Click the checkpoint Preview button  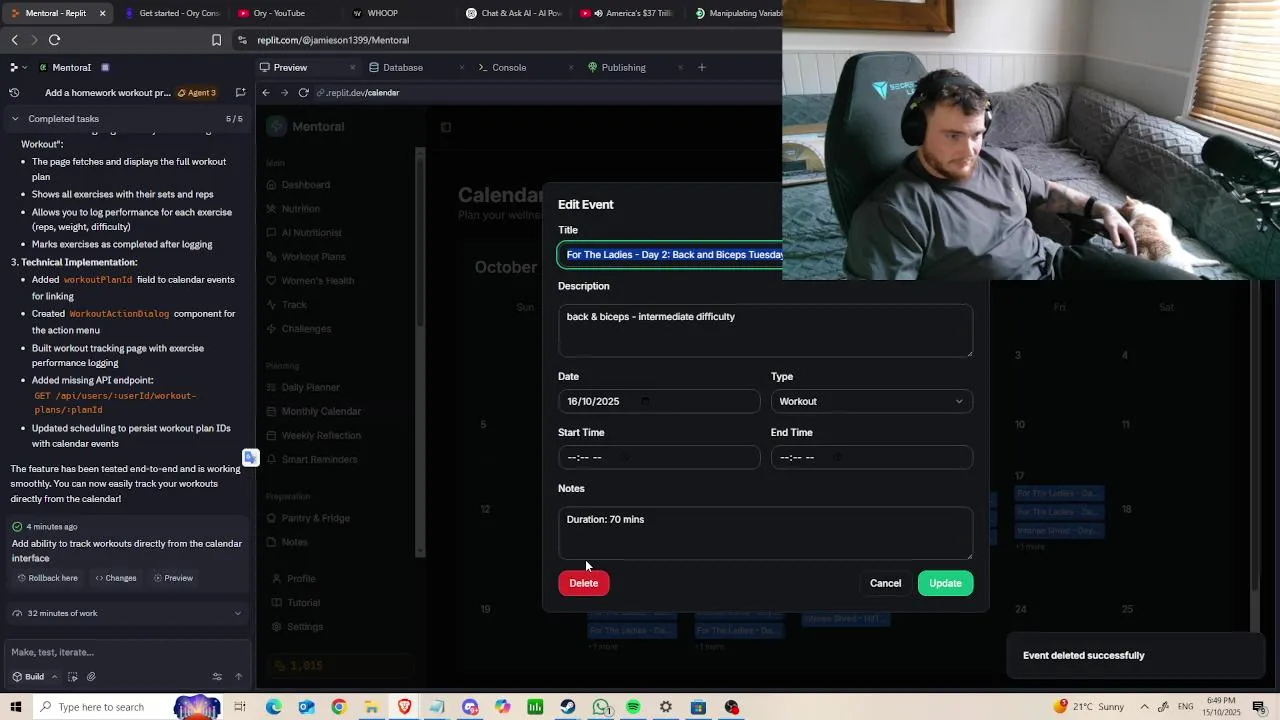click(172, 578)
